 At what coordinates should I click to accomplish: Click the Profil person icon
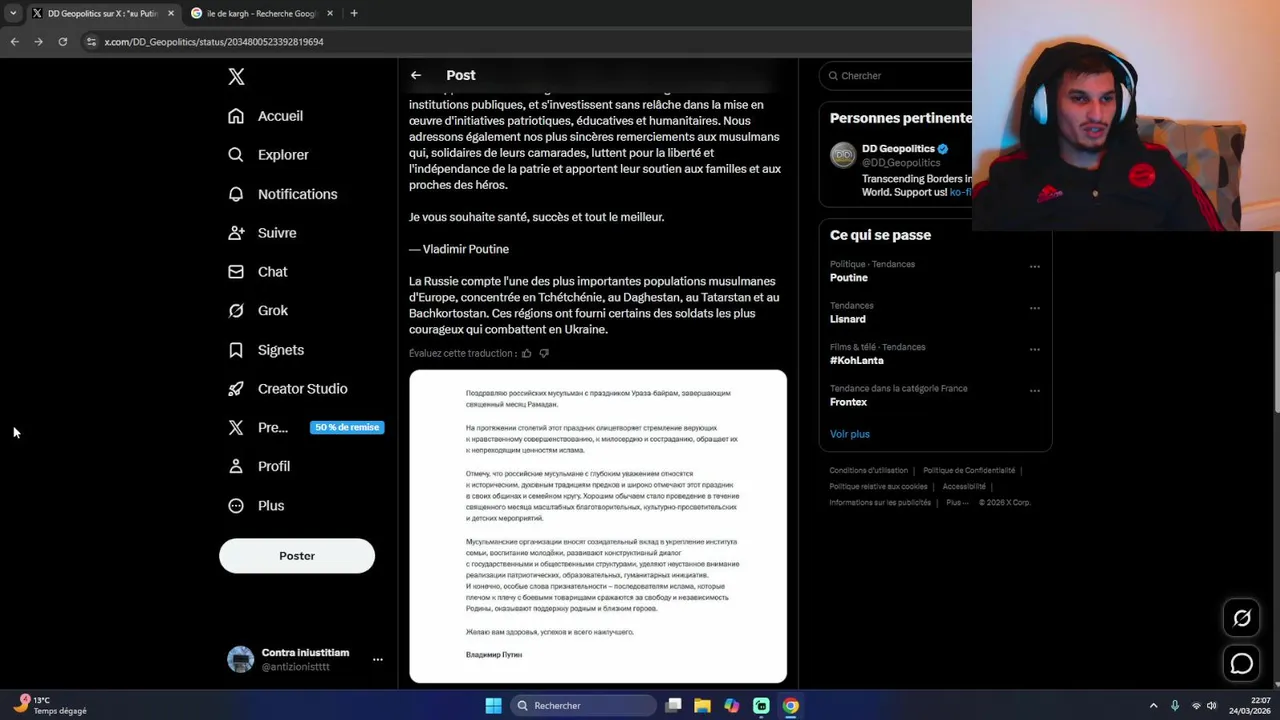[236, 466]
